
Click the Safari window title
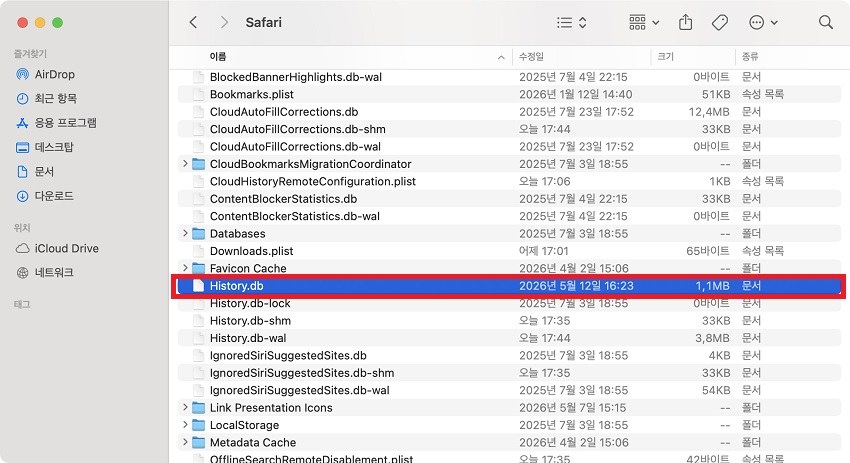(263, 22)
